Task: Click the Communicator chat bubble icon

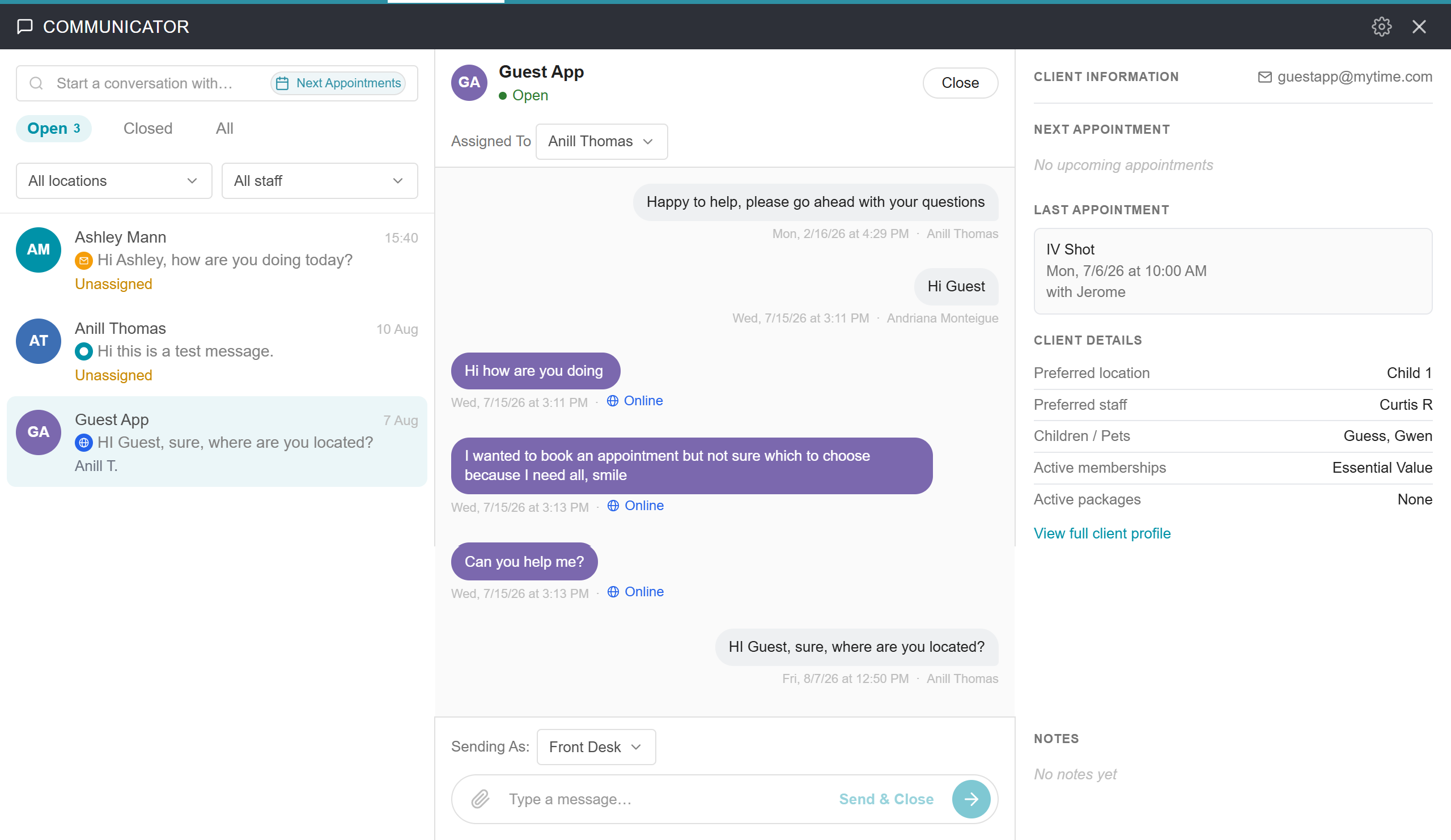Action: click(x=25, y=27)
